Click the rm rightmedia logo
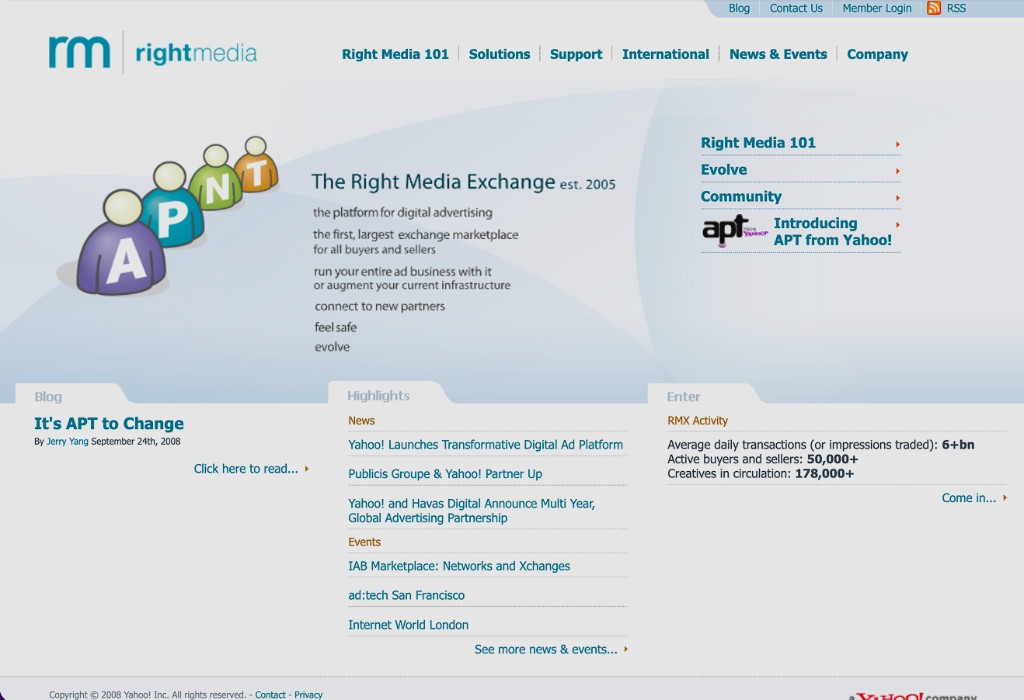Screen dimensions: 1024x700 coord(153,52)
